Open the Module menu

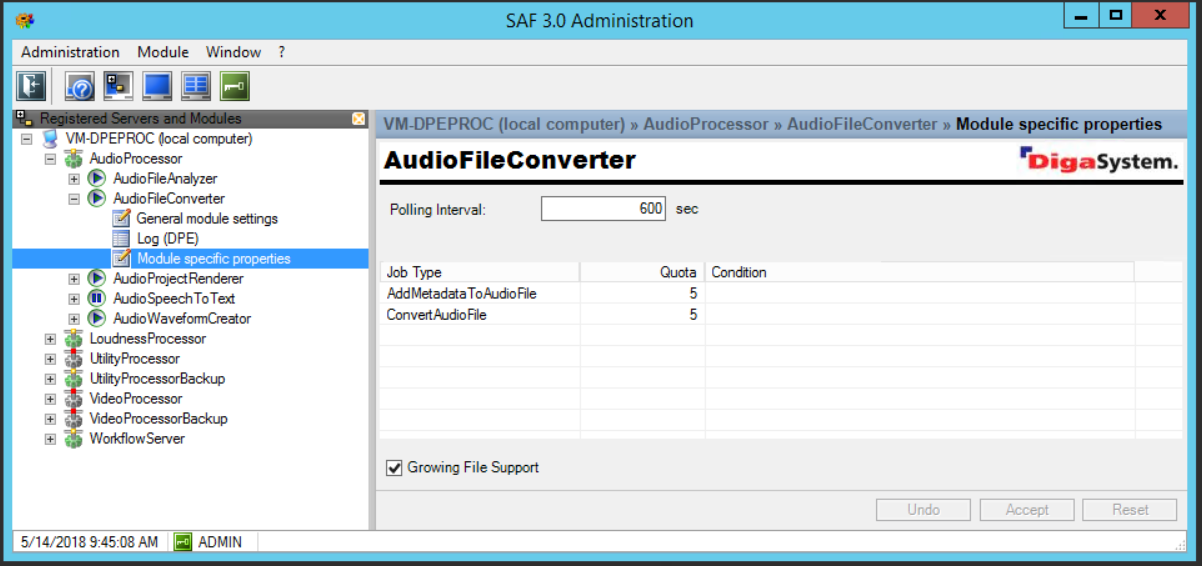coord(163,52)
